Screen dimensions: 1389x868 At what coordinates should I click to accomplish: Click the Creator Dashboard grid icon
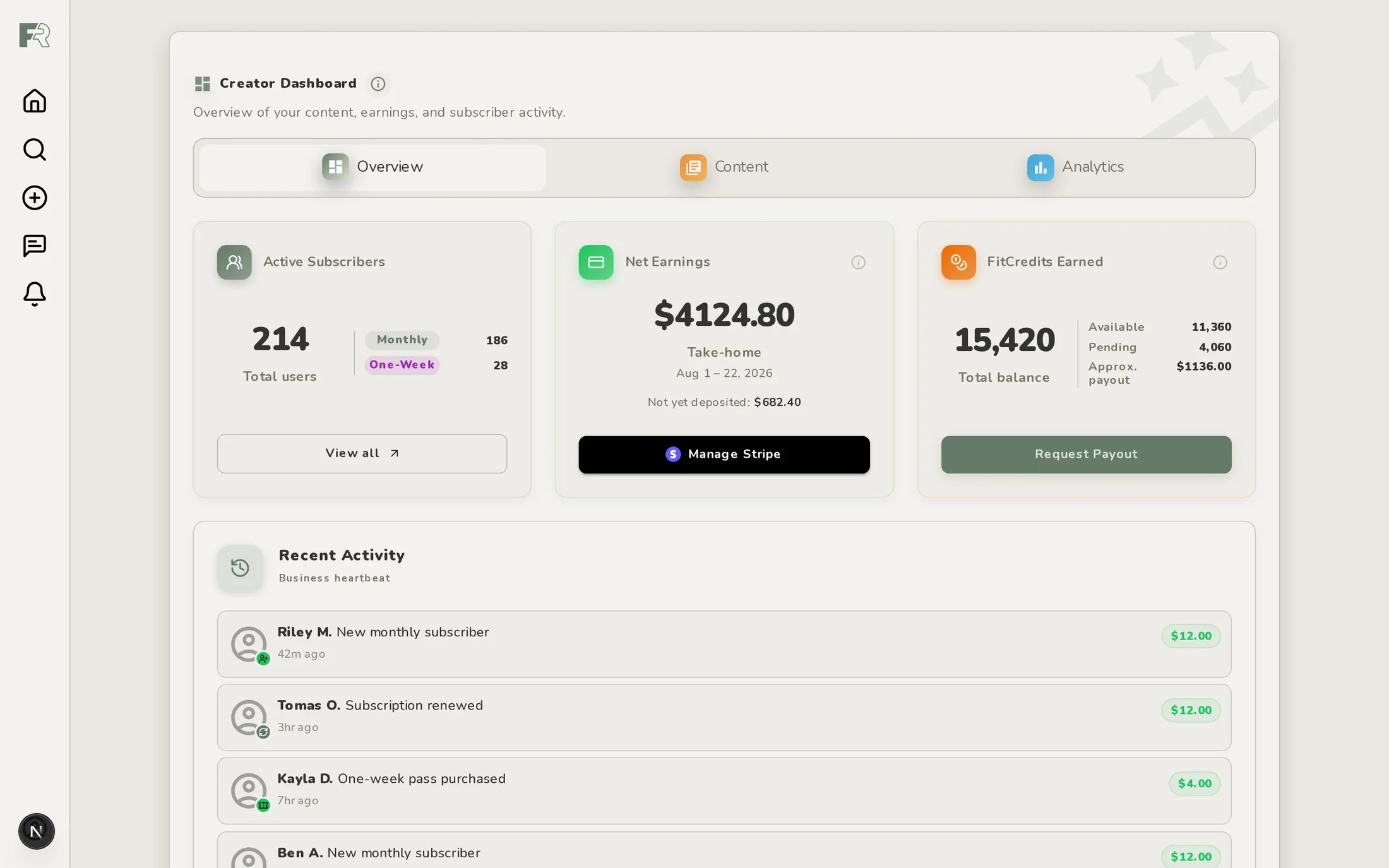tap(202, 83)
